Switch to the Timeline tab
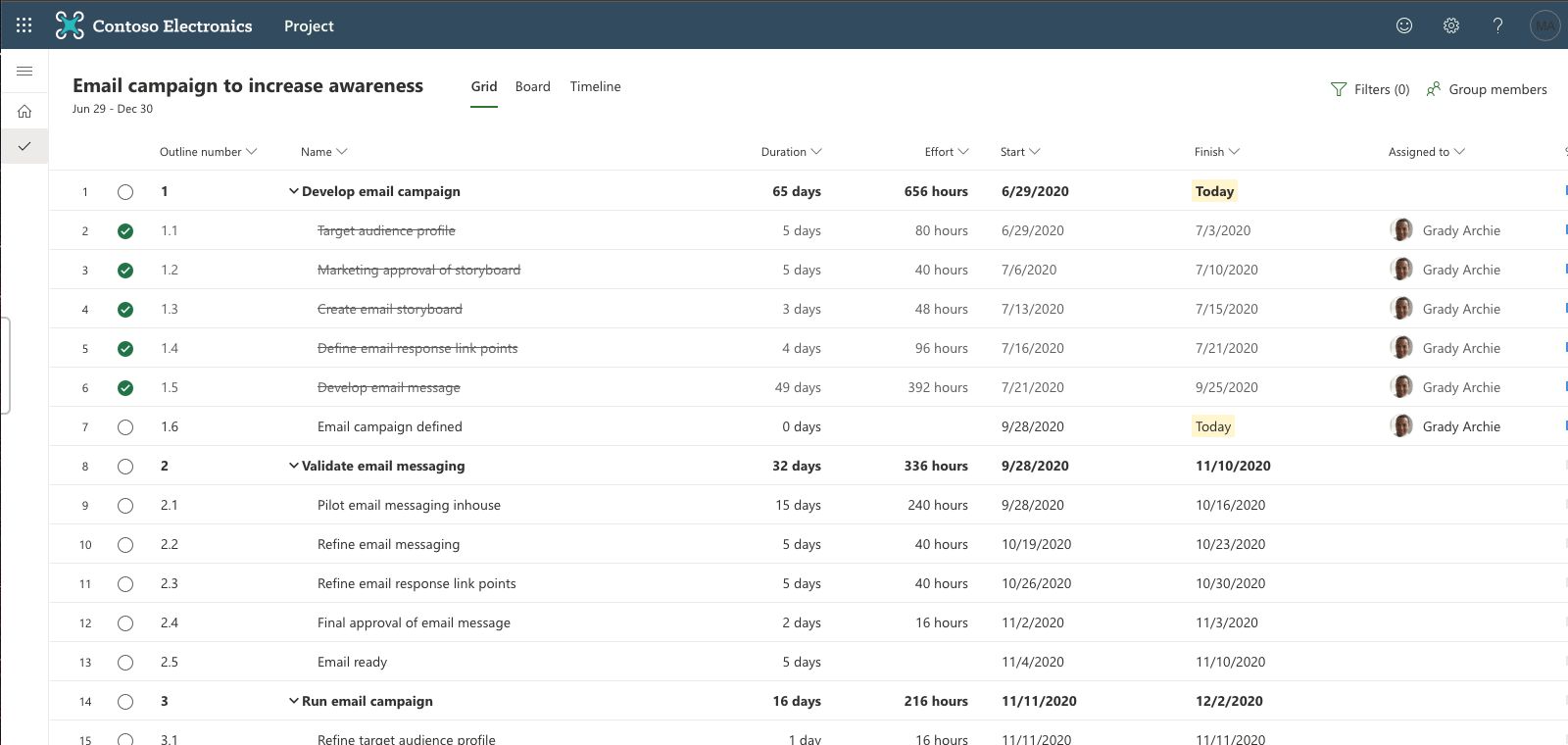Screen dimensions: 1568x745 tap(596, 86)
